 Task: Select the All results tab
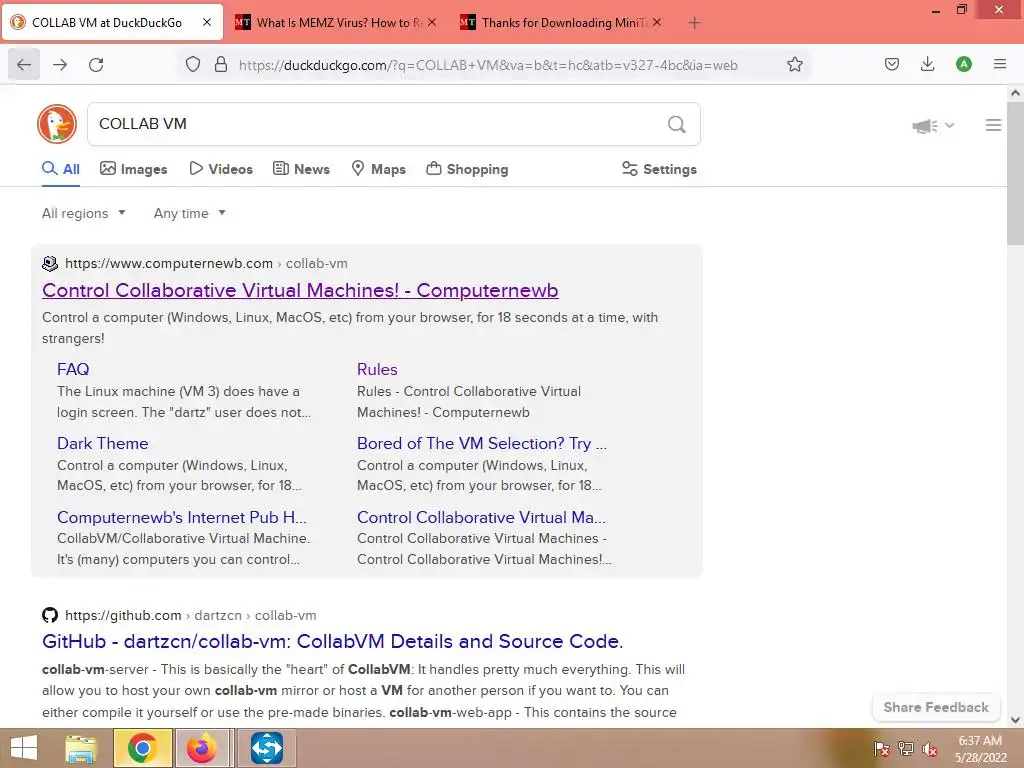pos(61,169)
